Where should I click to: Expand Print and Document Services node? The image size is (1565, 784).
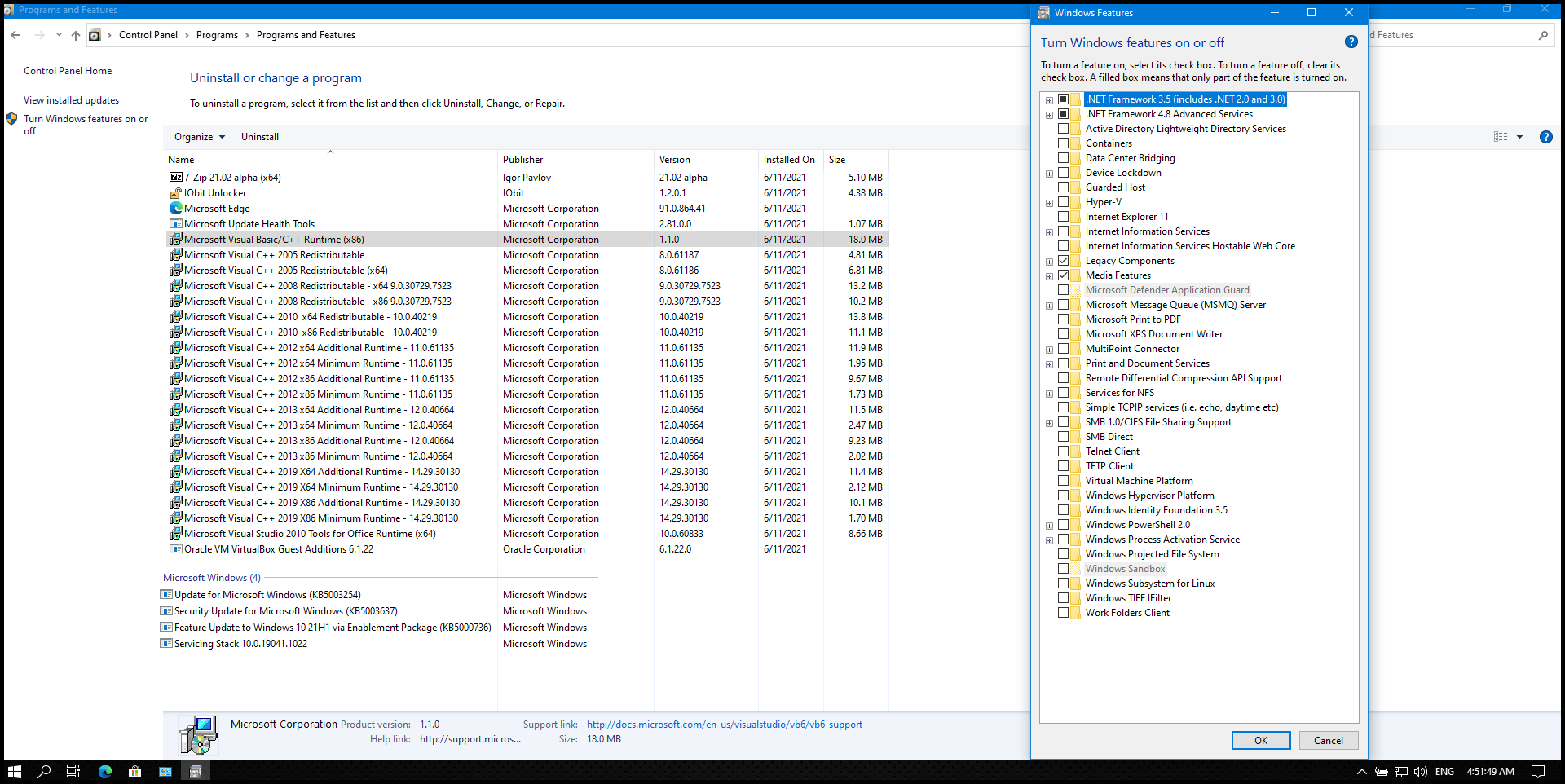(1050, 364)
